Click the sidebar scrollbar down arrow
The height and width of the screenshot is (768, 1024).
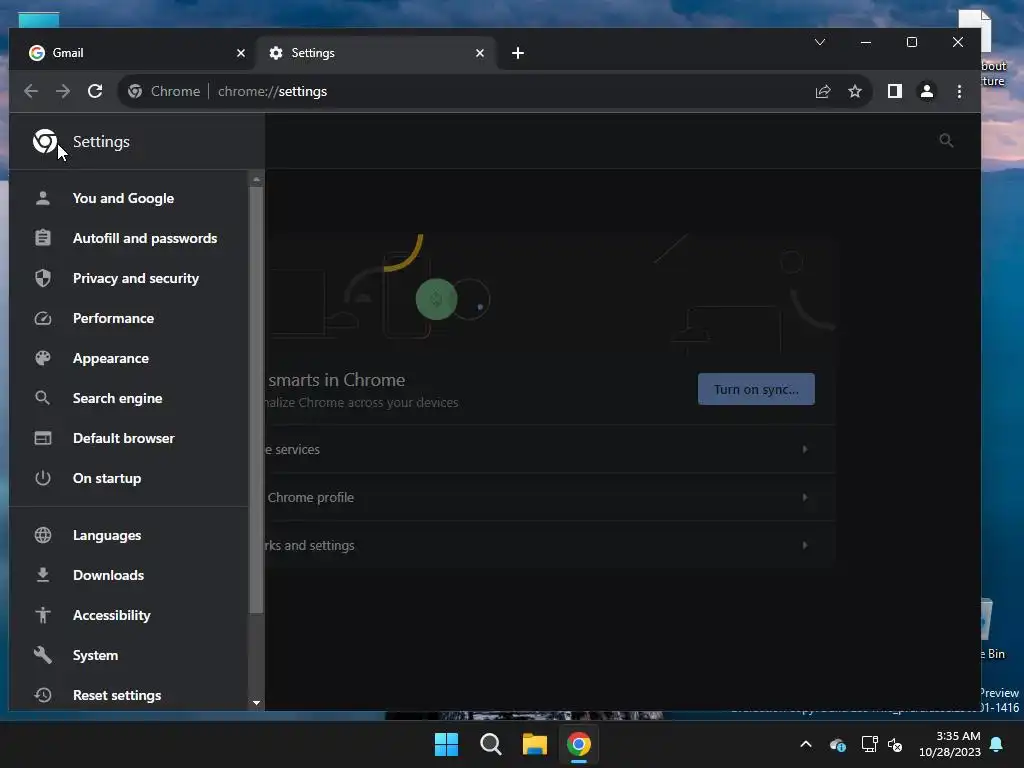[257, 703]
